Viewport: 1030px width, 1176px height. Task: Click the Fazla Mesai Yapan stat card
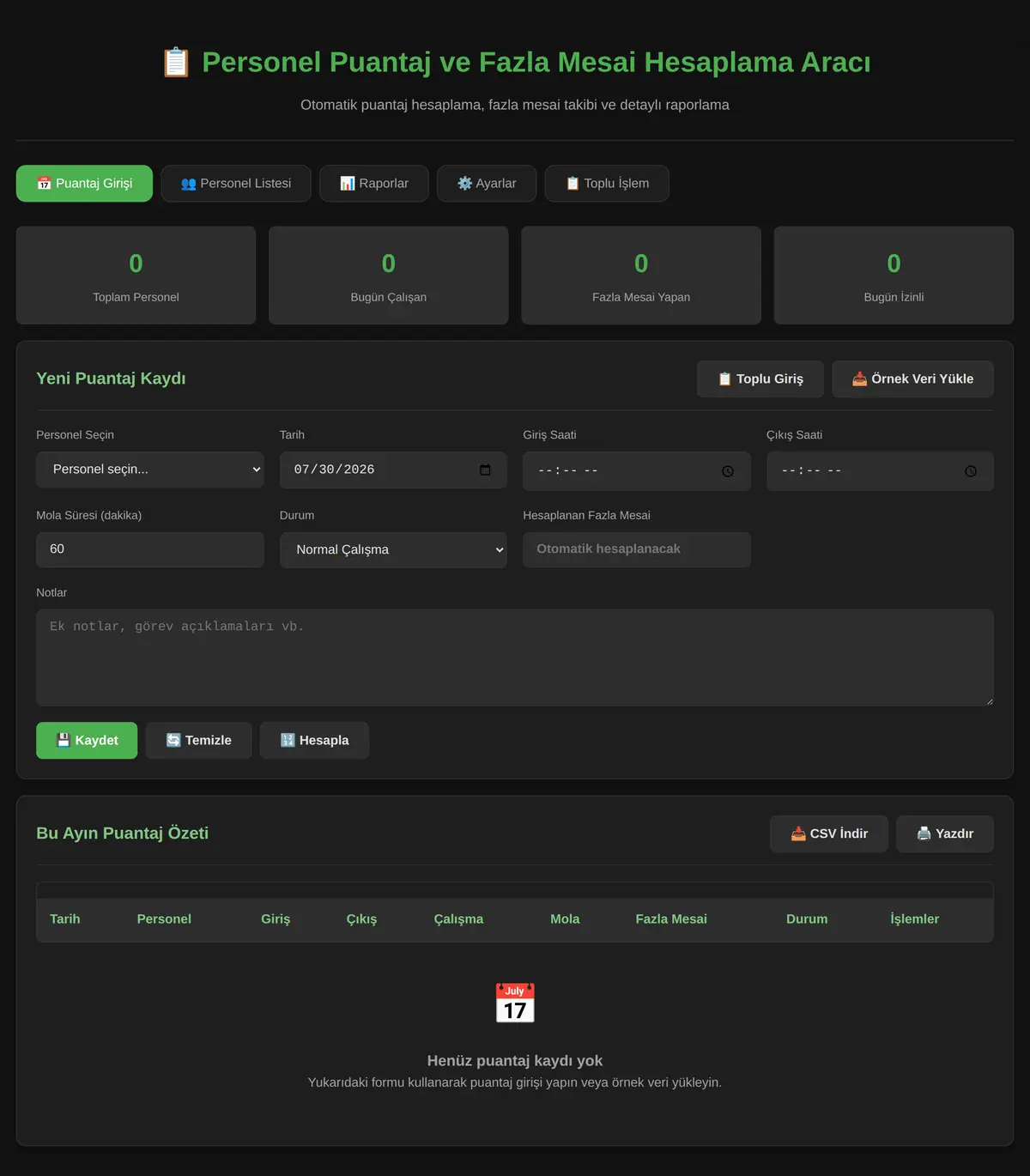click(x=641, y=276)
